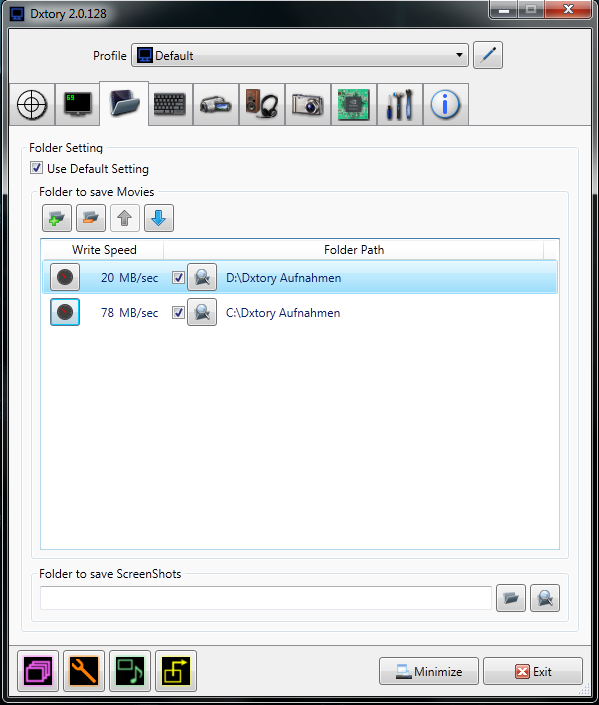Open the ScreenShot tab with camera icon
Viewport: 599px width, 705px height.
(x=308, y=104)
